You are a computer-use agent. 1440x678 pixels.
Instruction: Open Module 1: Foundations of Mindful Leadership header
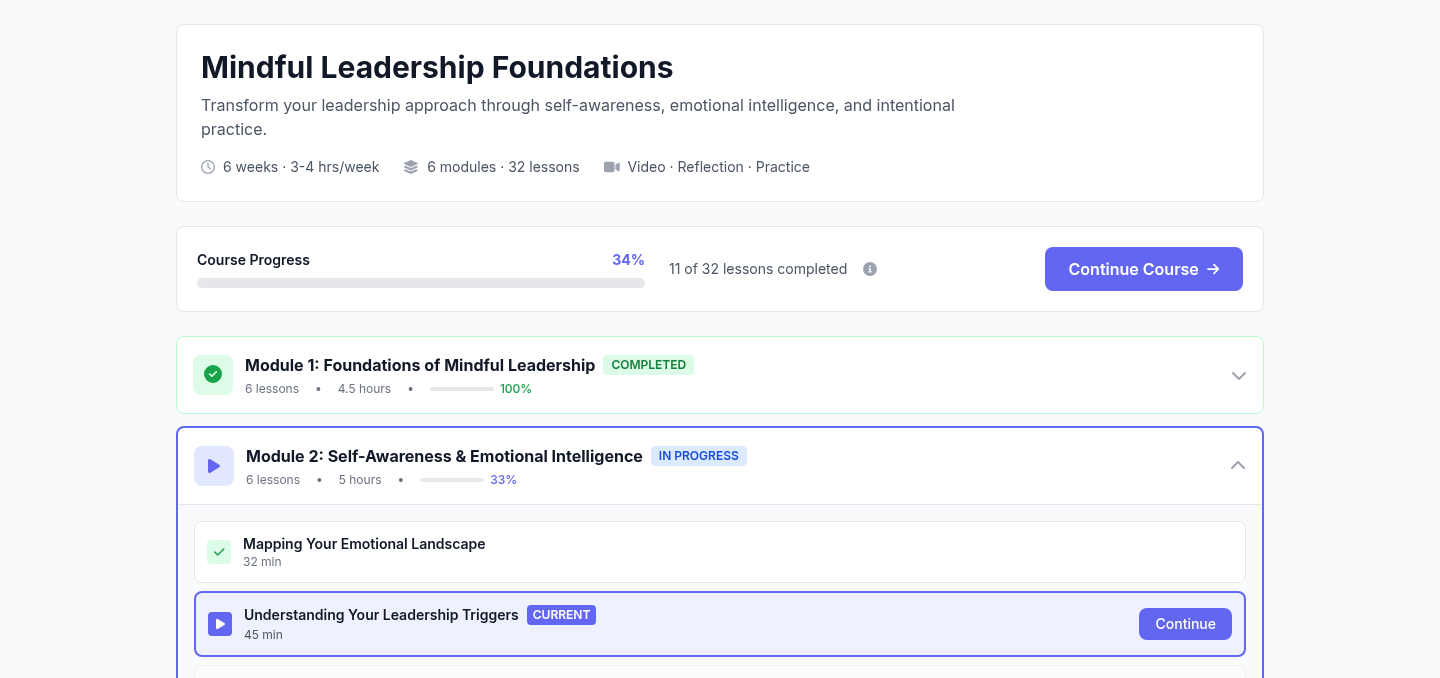click(x=420, y=365)
